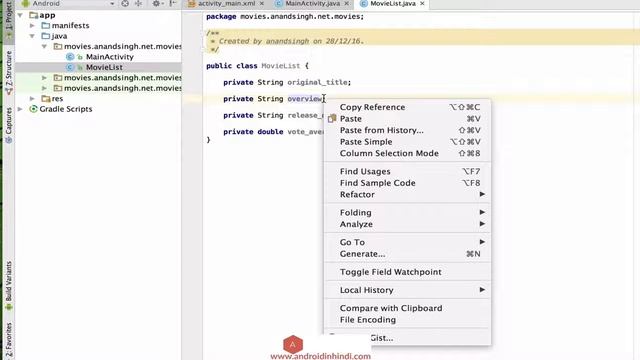Click the Paste clipboard icon
640x360 pixels.
pyautogui.click(x=332, y=118)
